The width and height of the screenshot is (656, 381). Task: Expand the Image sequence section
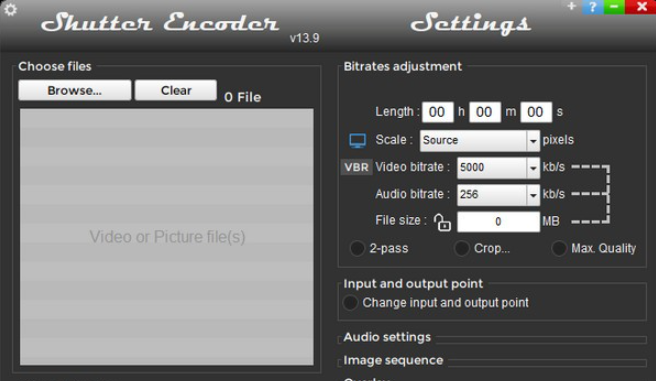tap(393, 360)
